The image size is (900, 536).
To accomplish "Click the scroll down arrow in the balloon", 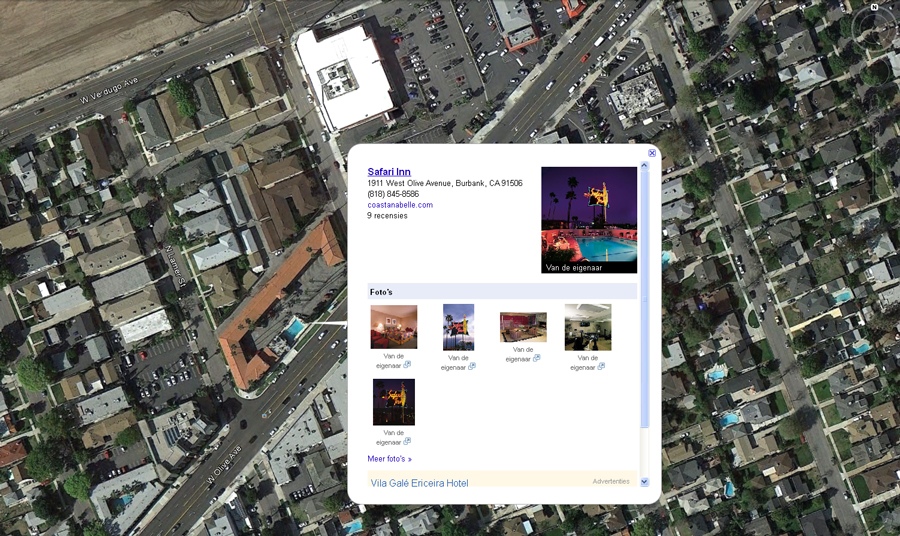I will (645, 482).
